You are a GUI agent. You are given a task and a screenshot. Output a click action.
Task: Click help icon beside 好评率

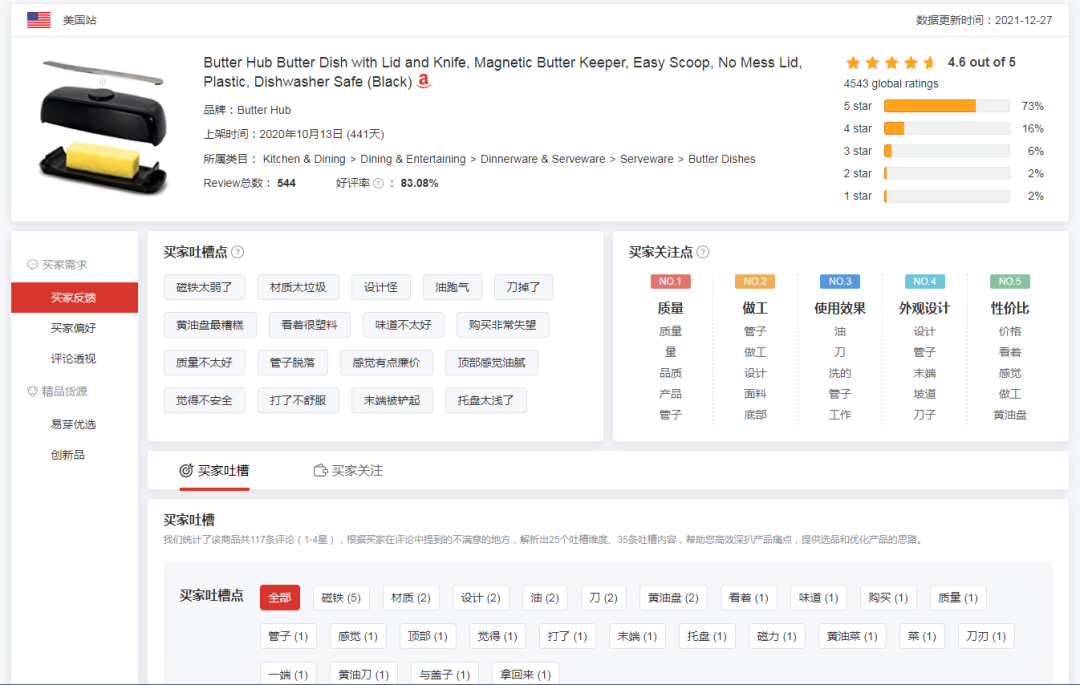378,184
